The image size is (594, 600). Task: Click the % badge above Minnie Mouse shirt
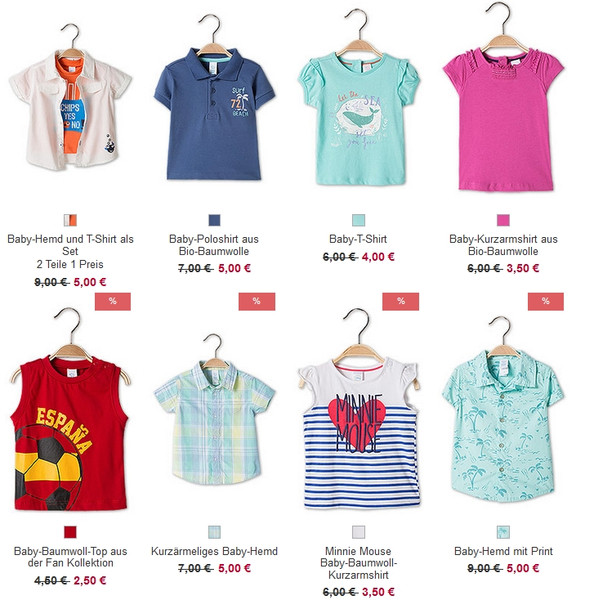[x=401, y=301]
